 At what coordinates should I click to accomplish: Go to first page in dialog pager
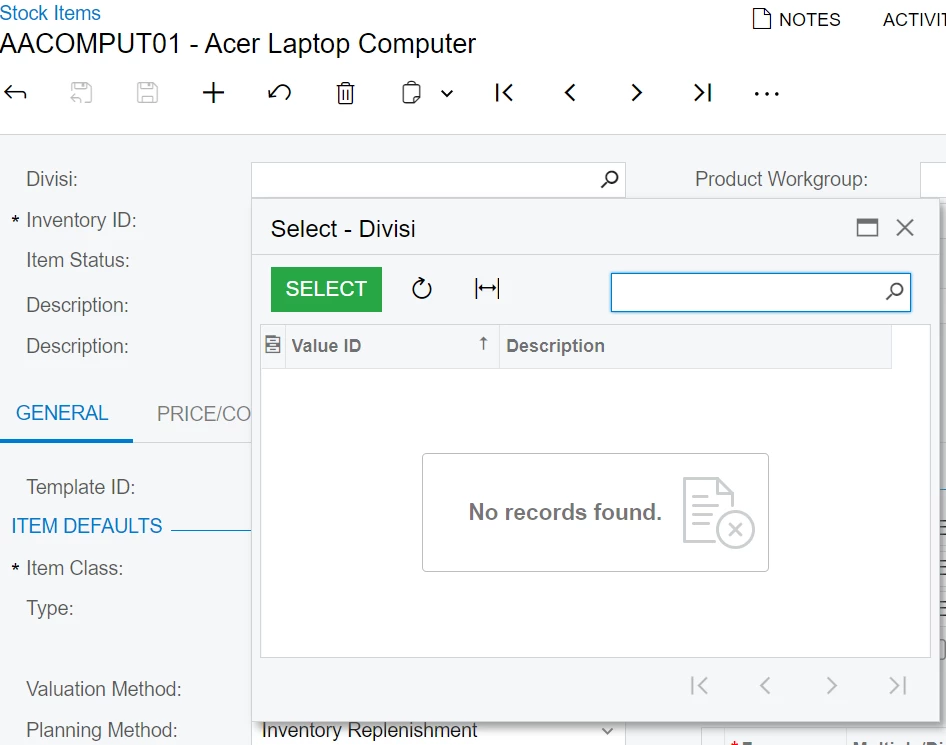point(699,686)
